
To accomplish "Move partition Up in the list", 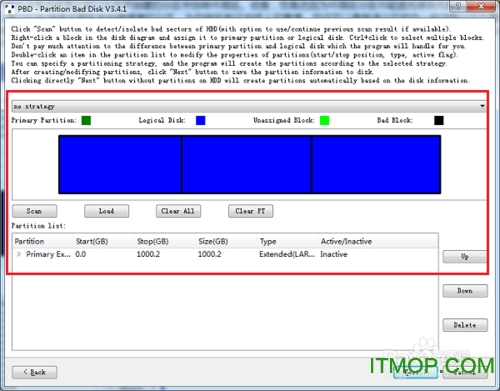I will [x=465, y=257].
